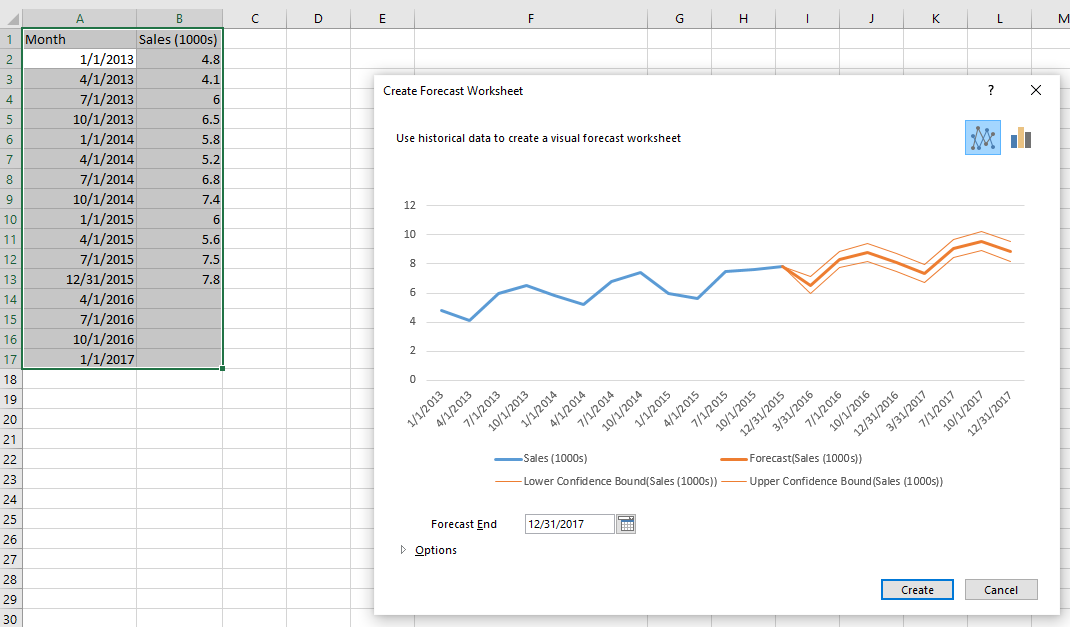Select the cell containing 7/1/2014
Image resolution: width=1070 pixels, height=627 pixels.
80,179
